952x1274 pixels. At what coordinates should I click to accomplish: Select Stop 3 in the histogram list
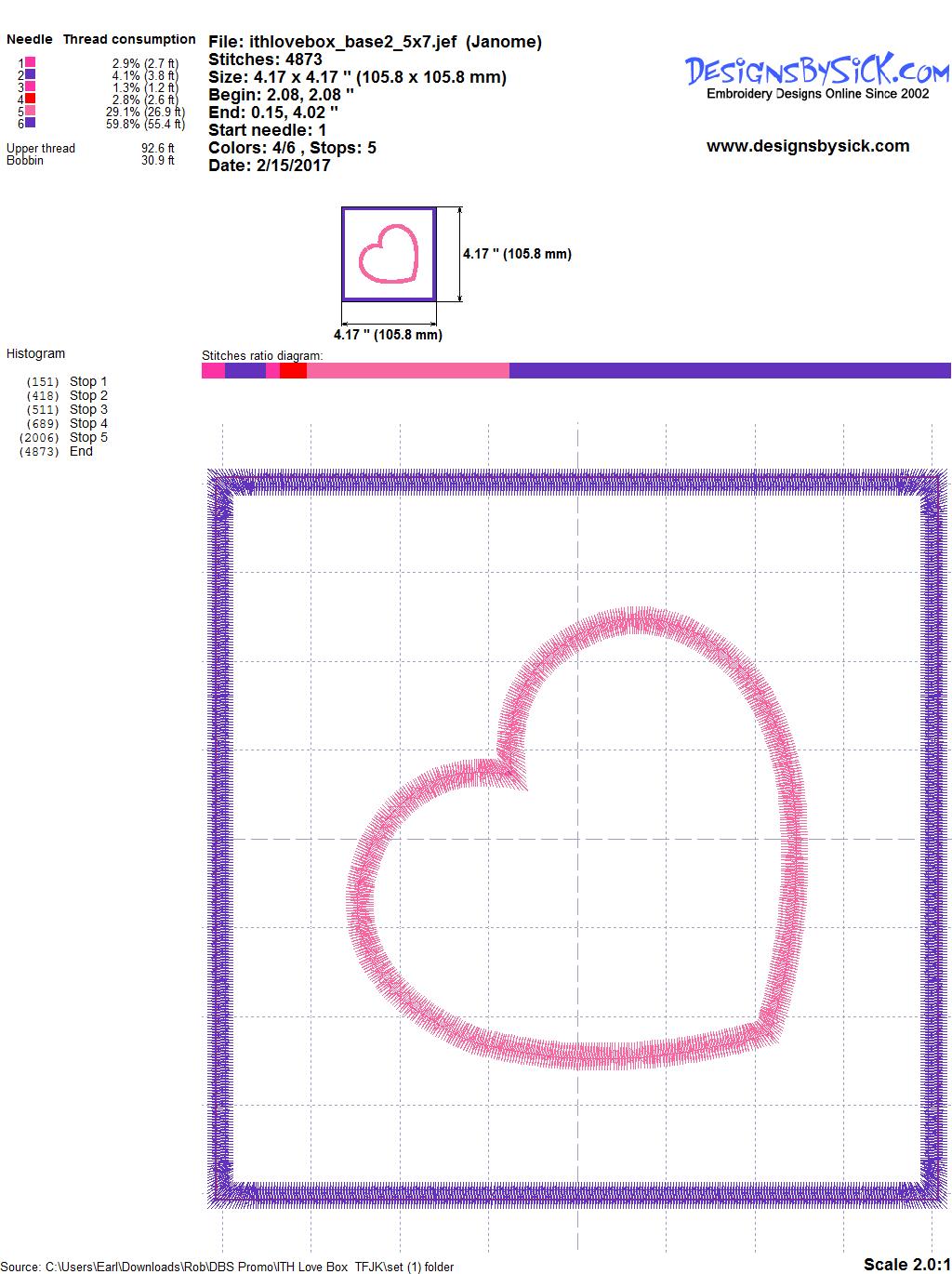(x=88, y=409)
